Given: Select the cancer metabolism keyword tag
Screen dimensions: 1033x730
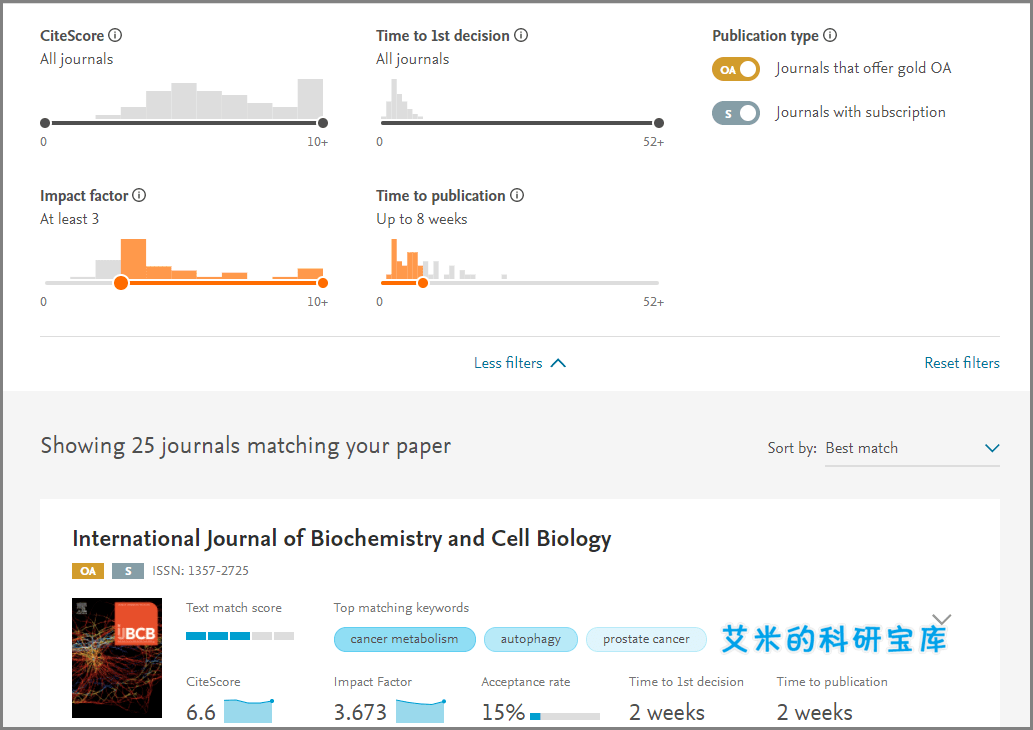Looking at the screenshot, I should tap(405, 639).
